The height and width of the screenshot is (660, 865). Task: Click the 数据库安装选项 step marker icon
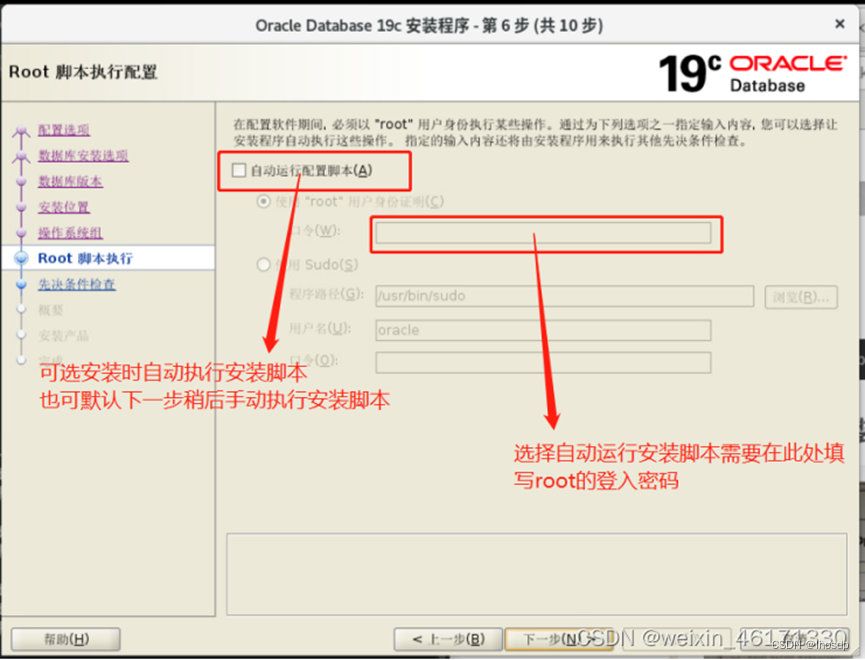click(x=22, y=157)
